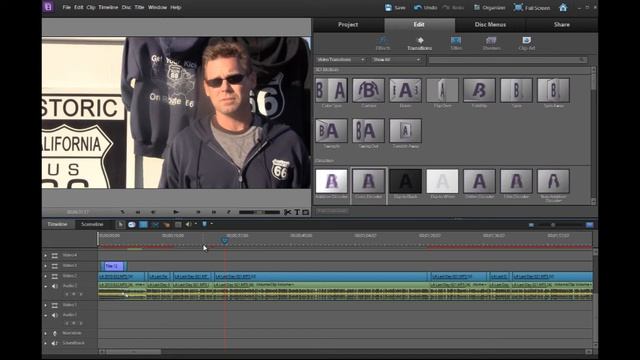The width and height of the screenshot is (640, 360).
Task: Choose the Doors 3D transition
Action: 405,90
